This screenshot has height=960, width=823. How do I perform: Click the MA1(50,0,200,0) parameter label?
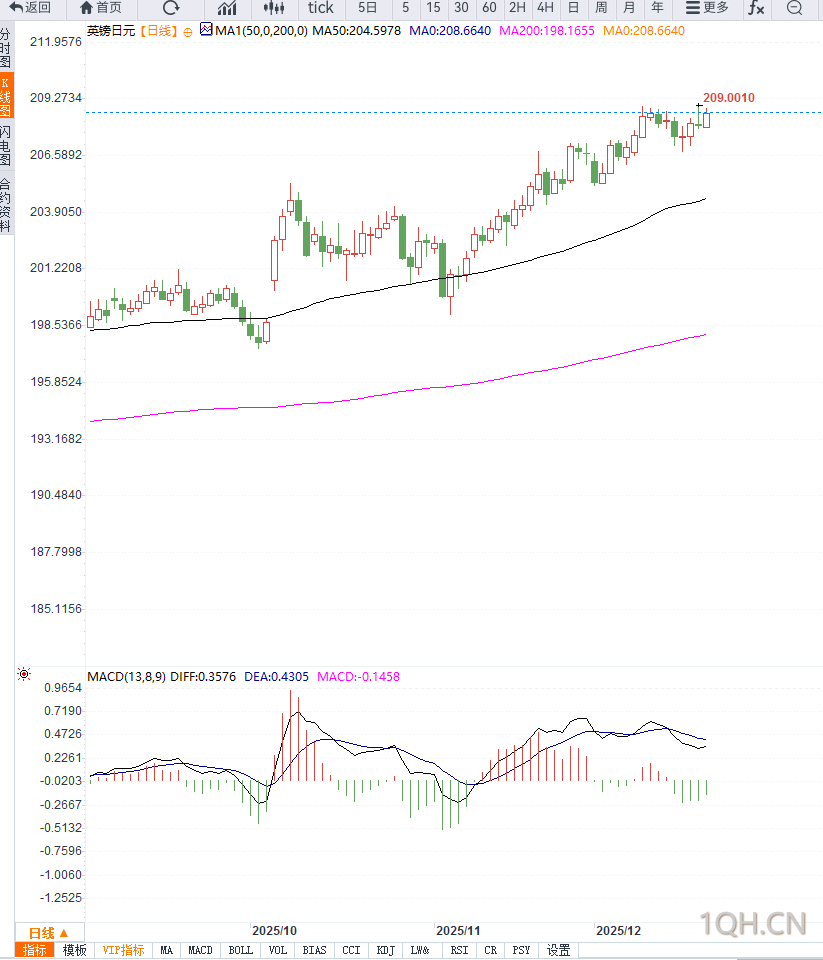[x=261, y=31]
